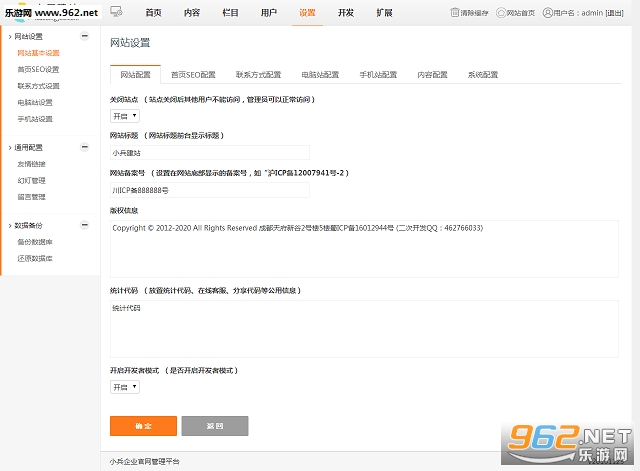The image size is (640, 471).
Task: Click the 网站设置 group heading
Action: pos(29,36)
